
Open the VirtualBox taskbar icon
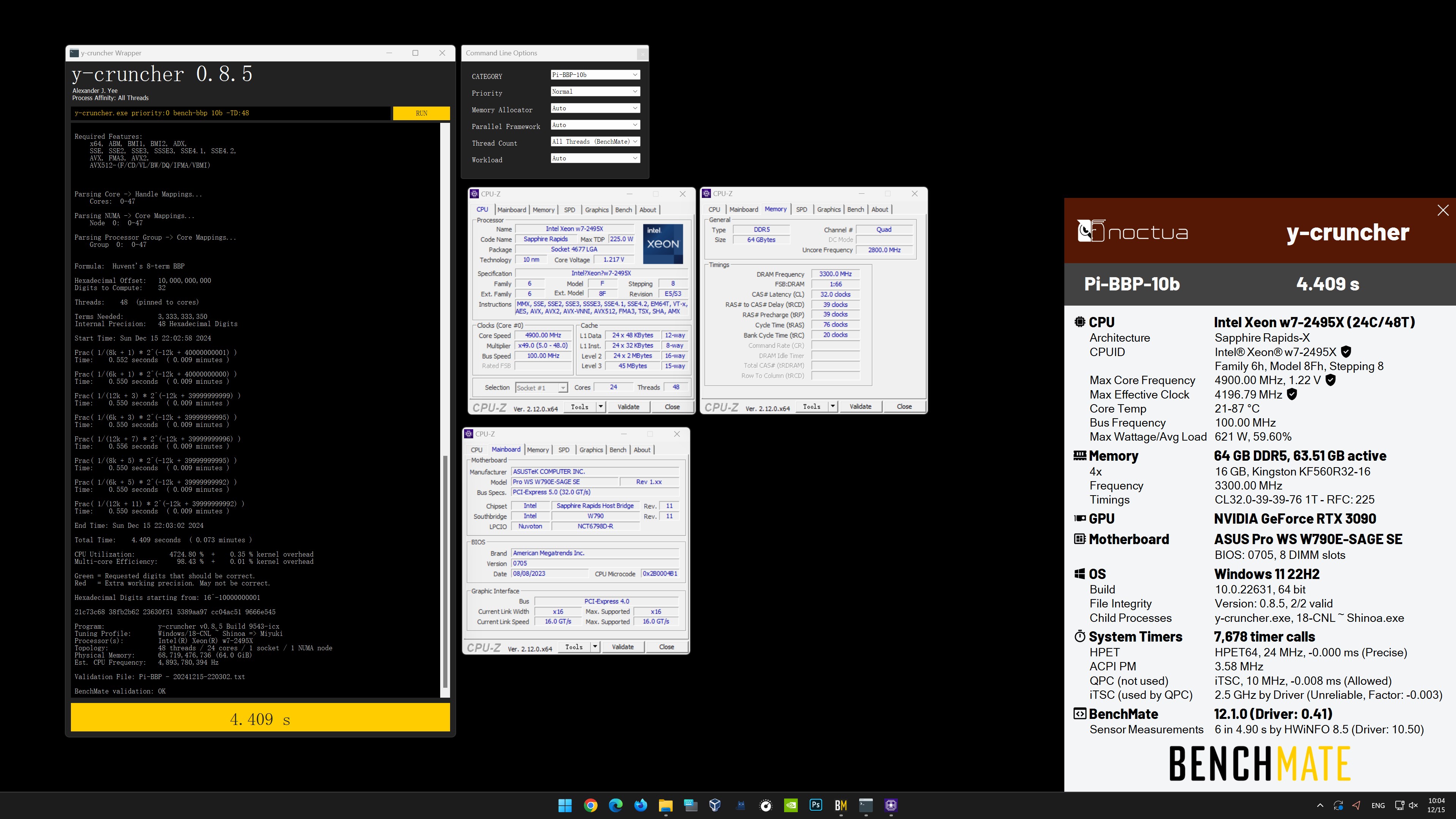tap(715, 805)
